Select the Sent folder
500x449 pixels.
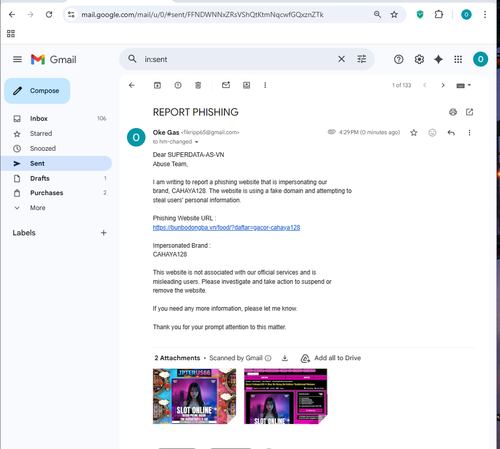click(57, 163)
